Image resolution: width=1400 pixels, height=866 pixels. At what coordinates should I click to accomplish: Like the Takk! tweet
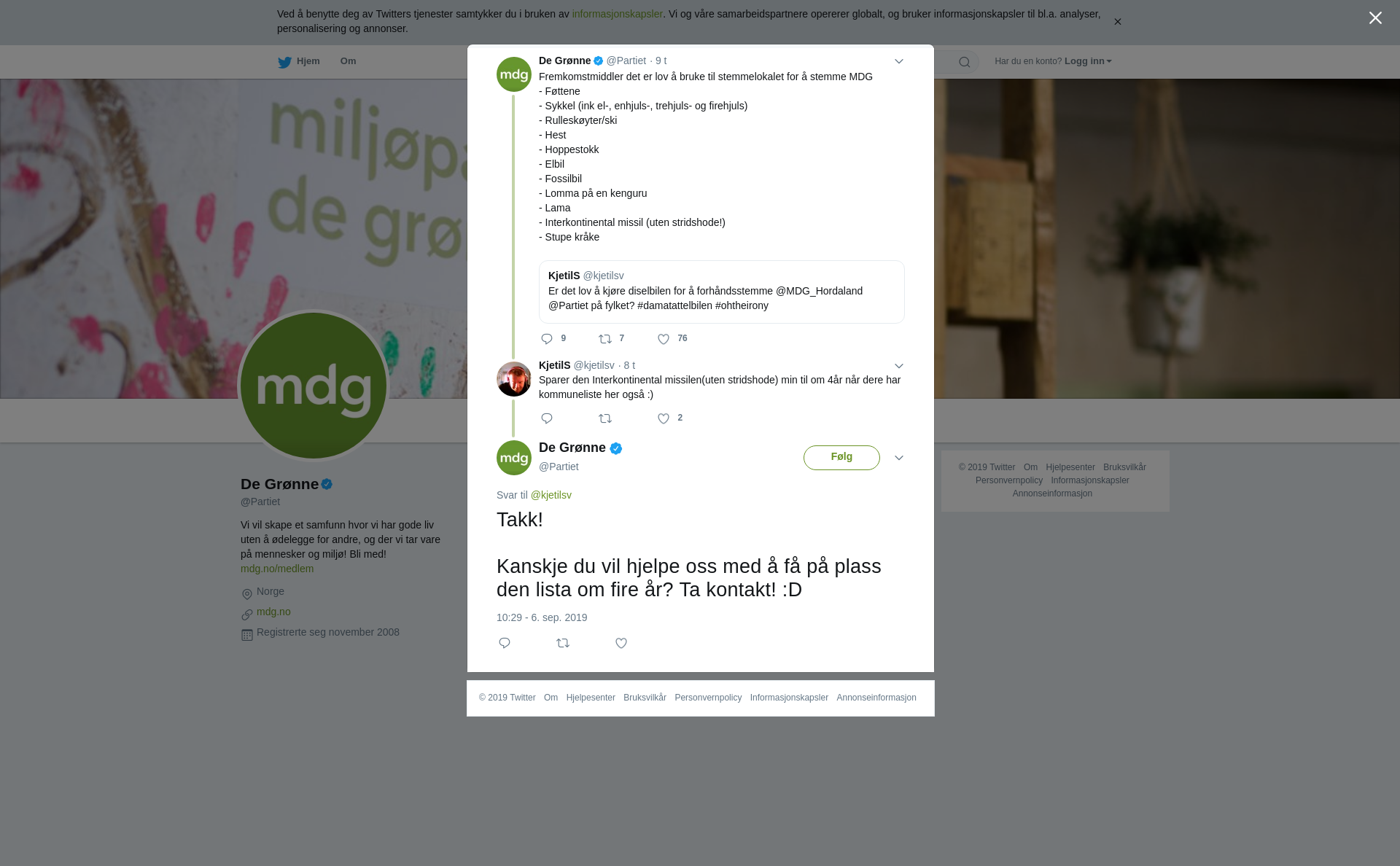pyautogui.click(x=621, y=643)
